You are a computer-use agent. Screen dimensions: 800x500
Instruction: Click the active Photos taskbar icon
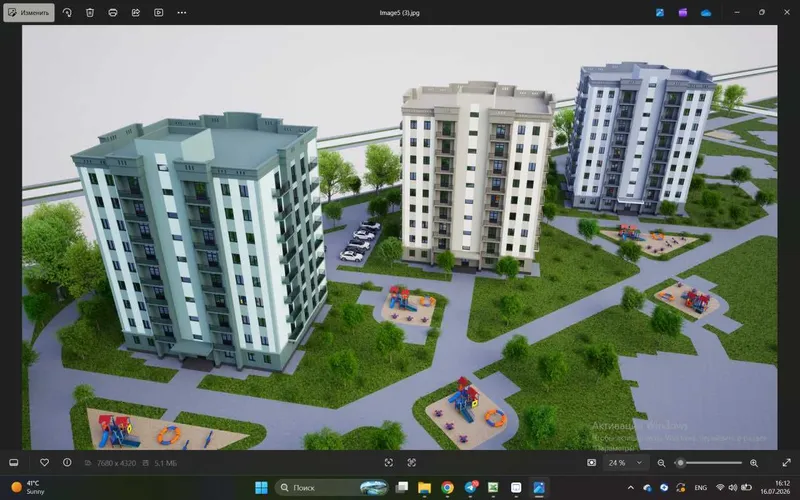click(539, 488)
